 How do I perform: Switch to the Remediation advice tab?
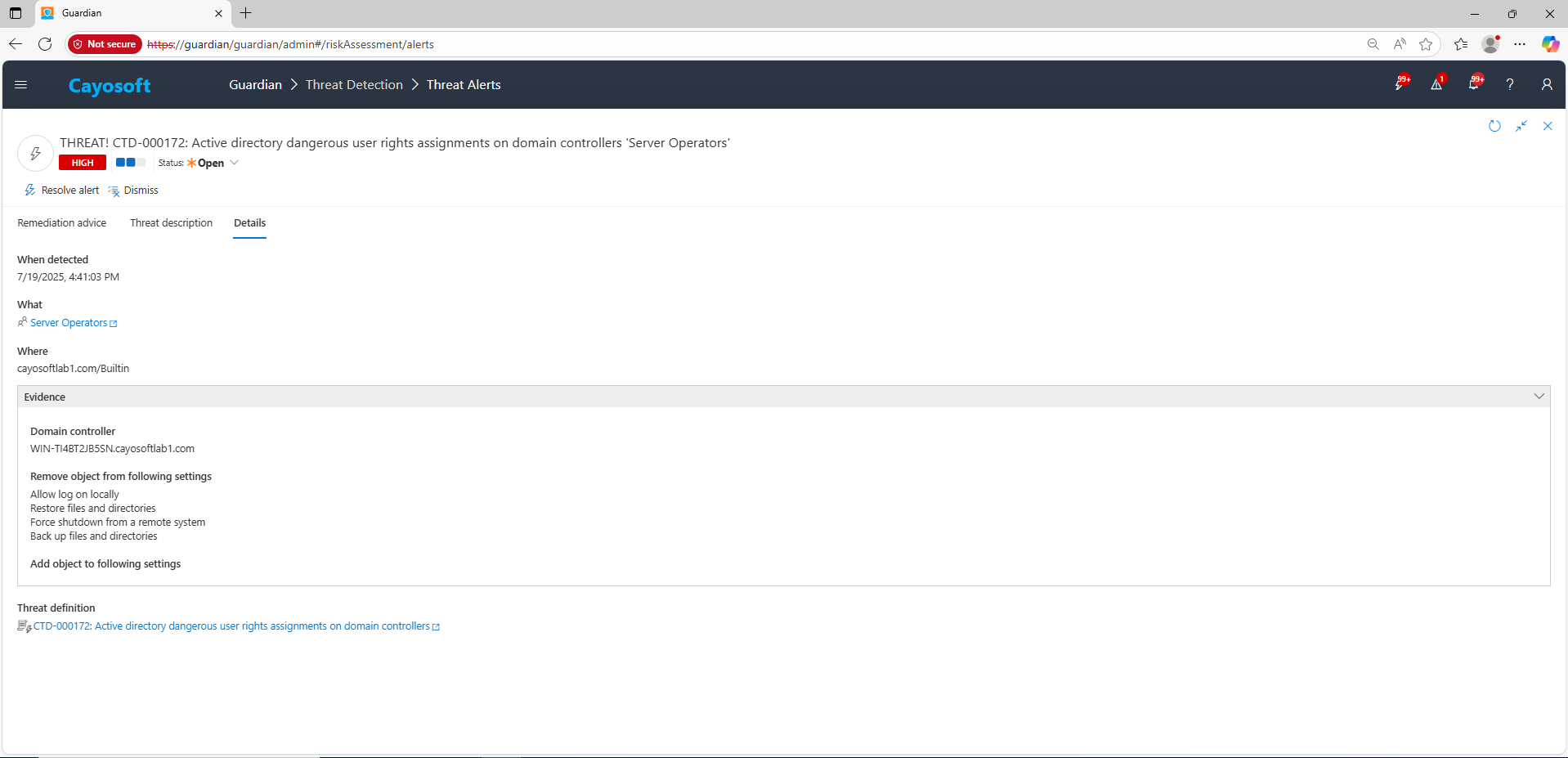click(x=62, y=223)
